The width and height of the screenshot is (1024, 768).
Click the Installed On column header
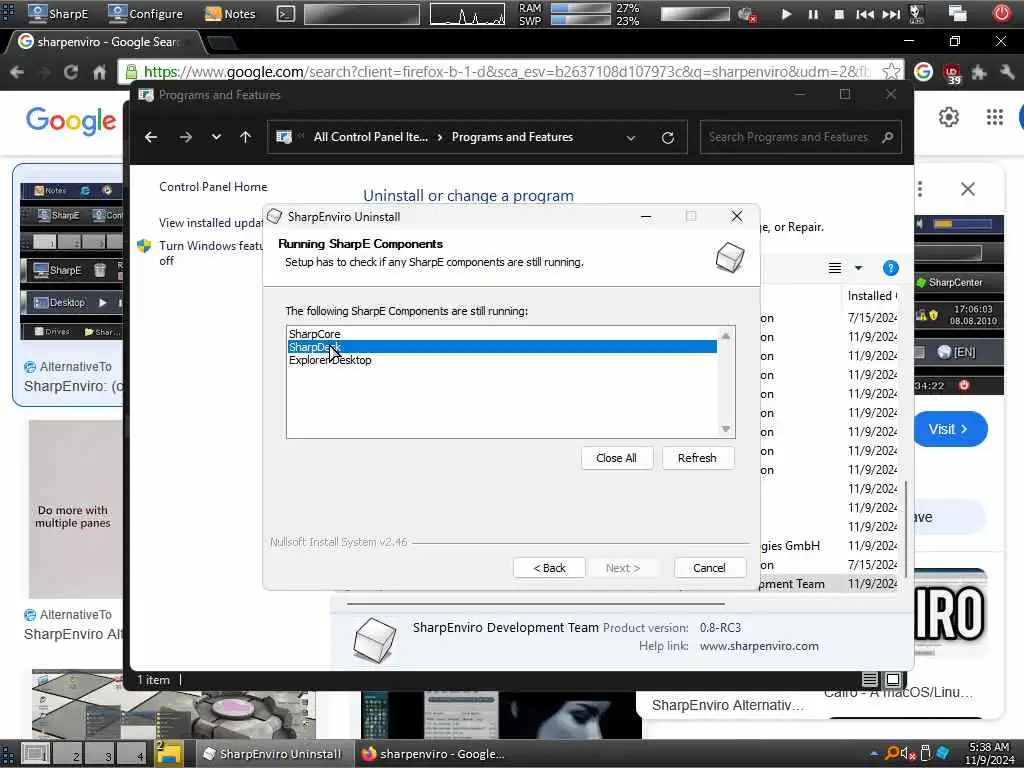point(871,296)
